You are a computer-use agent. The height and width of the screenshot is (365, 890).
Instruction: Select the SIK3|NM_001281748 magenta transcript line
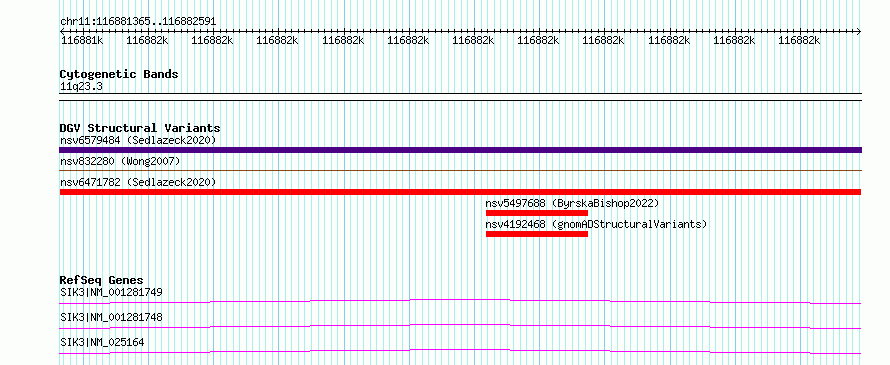point(460,326)
